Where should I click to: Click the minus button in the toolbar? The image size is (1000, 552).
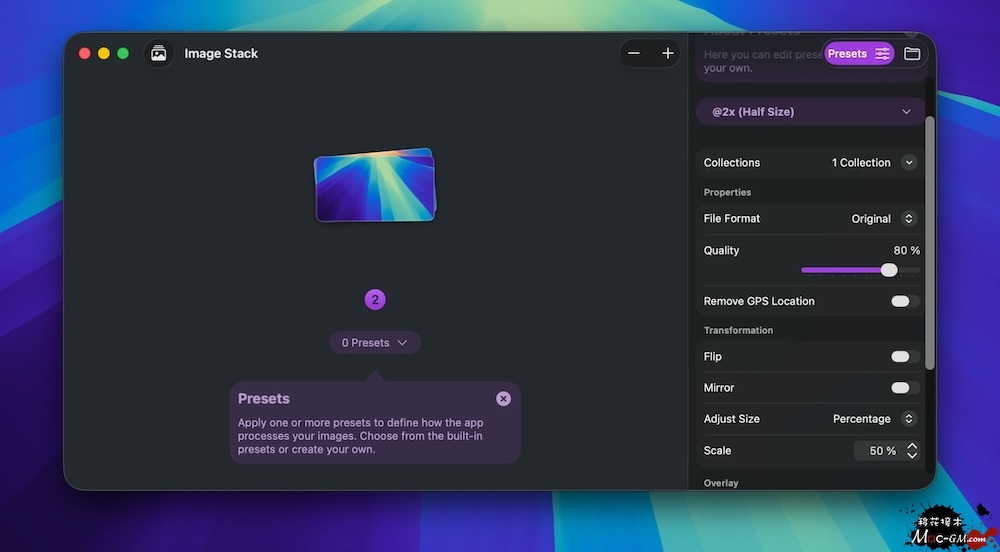pos(634,54)
